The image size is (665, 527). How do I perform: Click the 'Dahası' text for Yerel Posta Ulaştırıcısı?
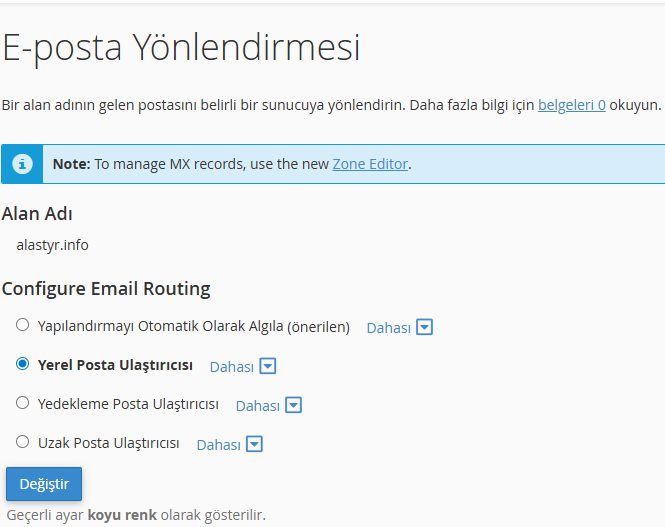[x=231, y=366]
